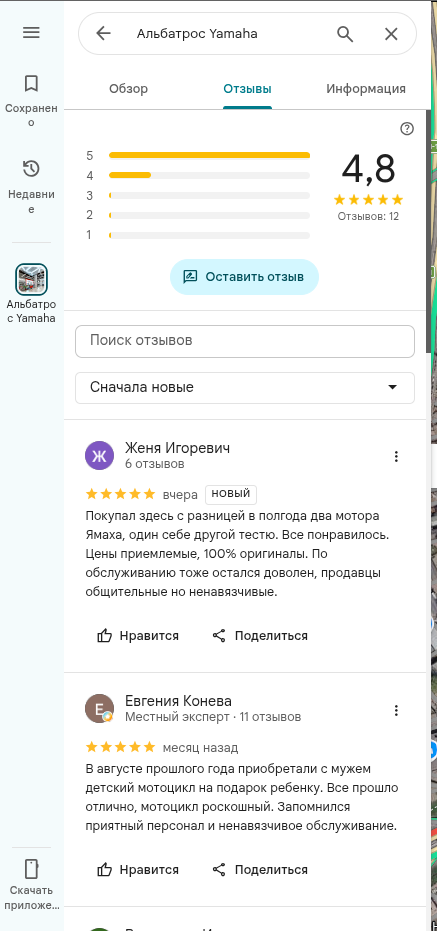Select Альбатрос Yamaha thumbnail in sidebar

31,279
